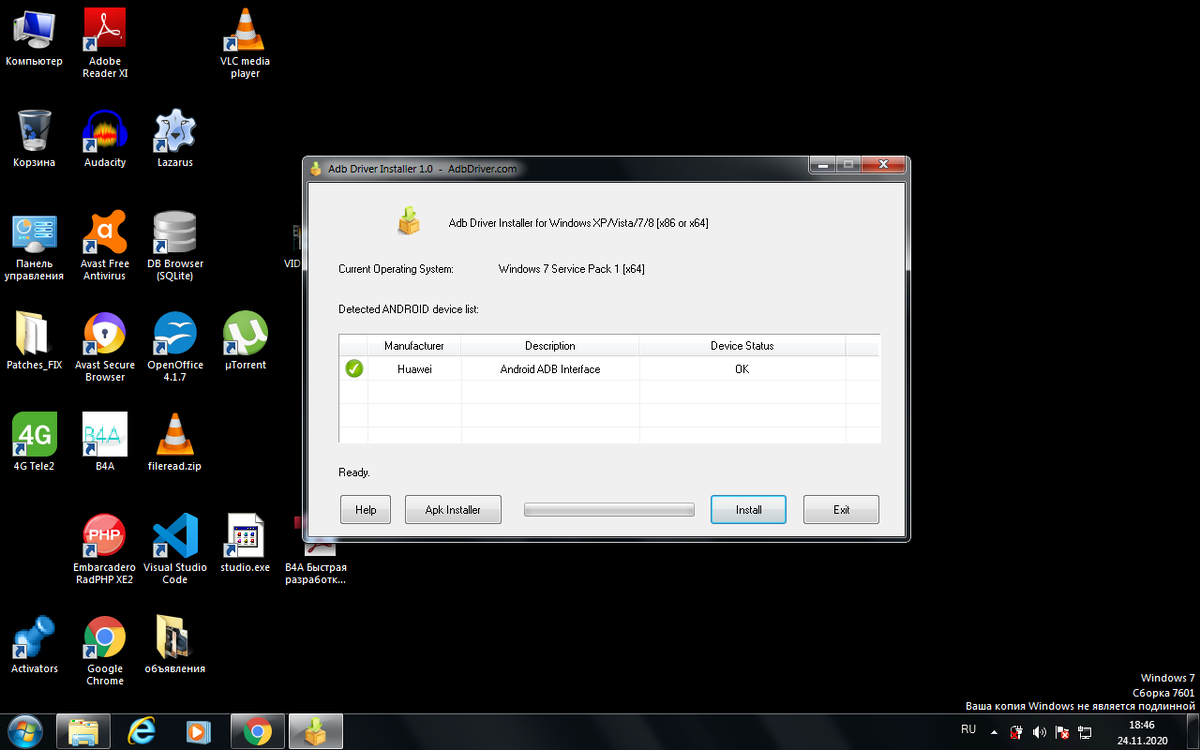Select Visual Studio Code shortcut
Screen dimensions: 1200x750
click(x=175, y=549)
